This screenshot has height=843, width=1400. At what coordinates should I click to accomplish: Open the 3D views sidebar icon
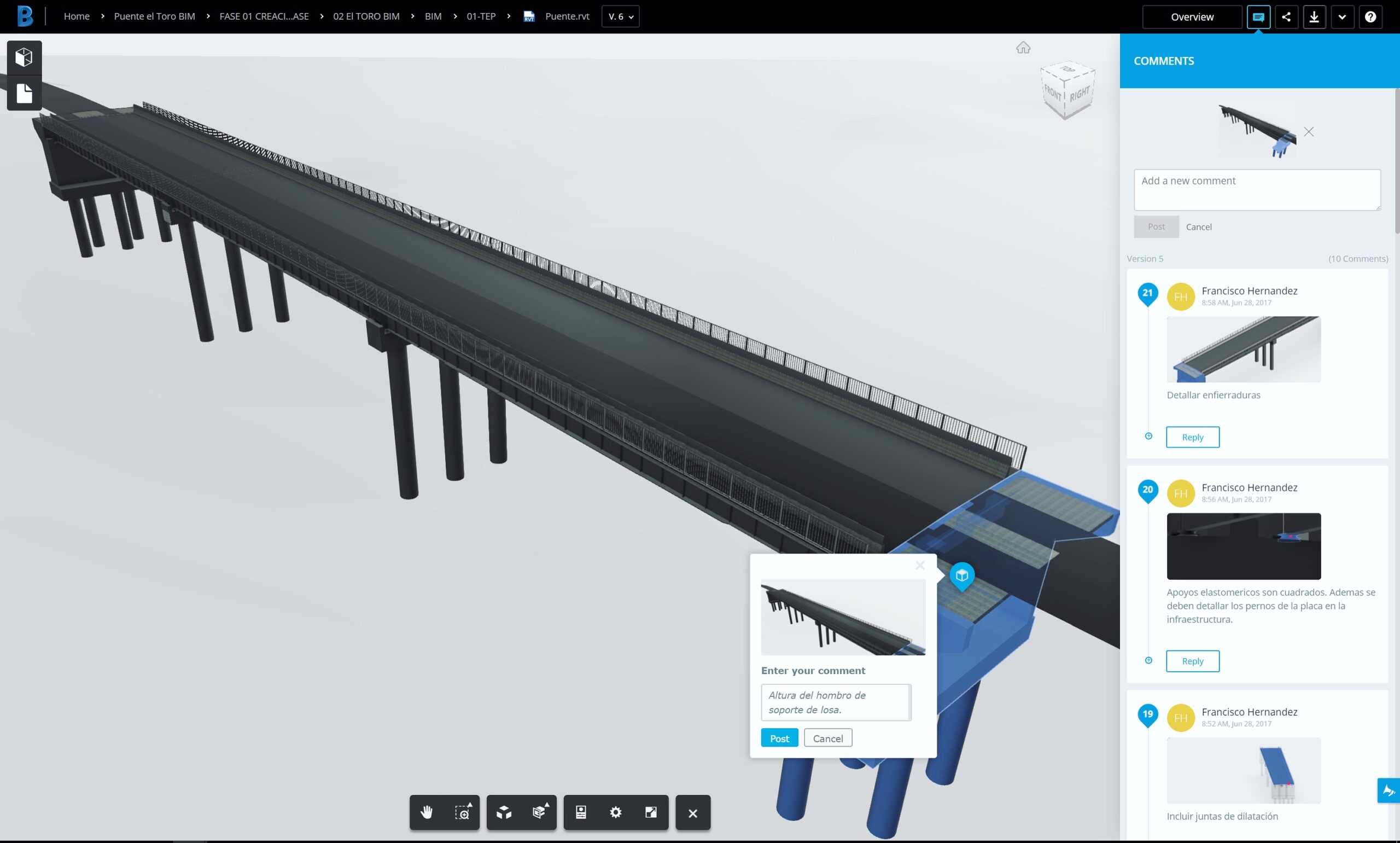pyautogui.click(x=24, y=57)
